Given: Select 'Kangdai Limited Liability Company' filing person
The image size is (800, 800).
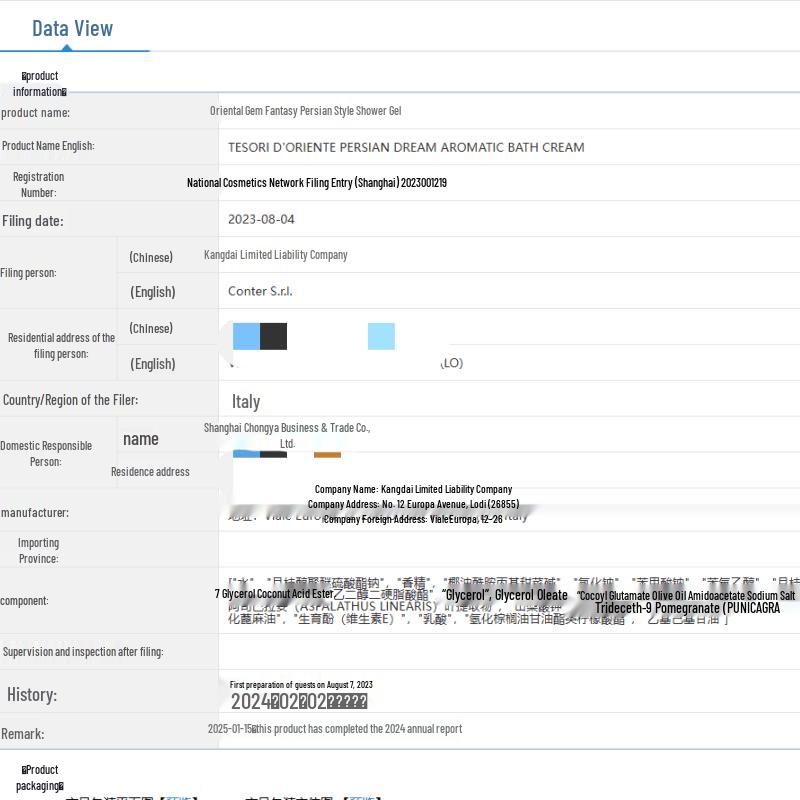Looking at the screenshot, I should pyautogui.click(x=276, y=255).
